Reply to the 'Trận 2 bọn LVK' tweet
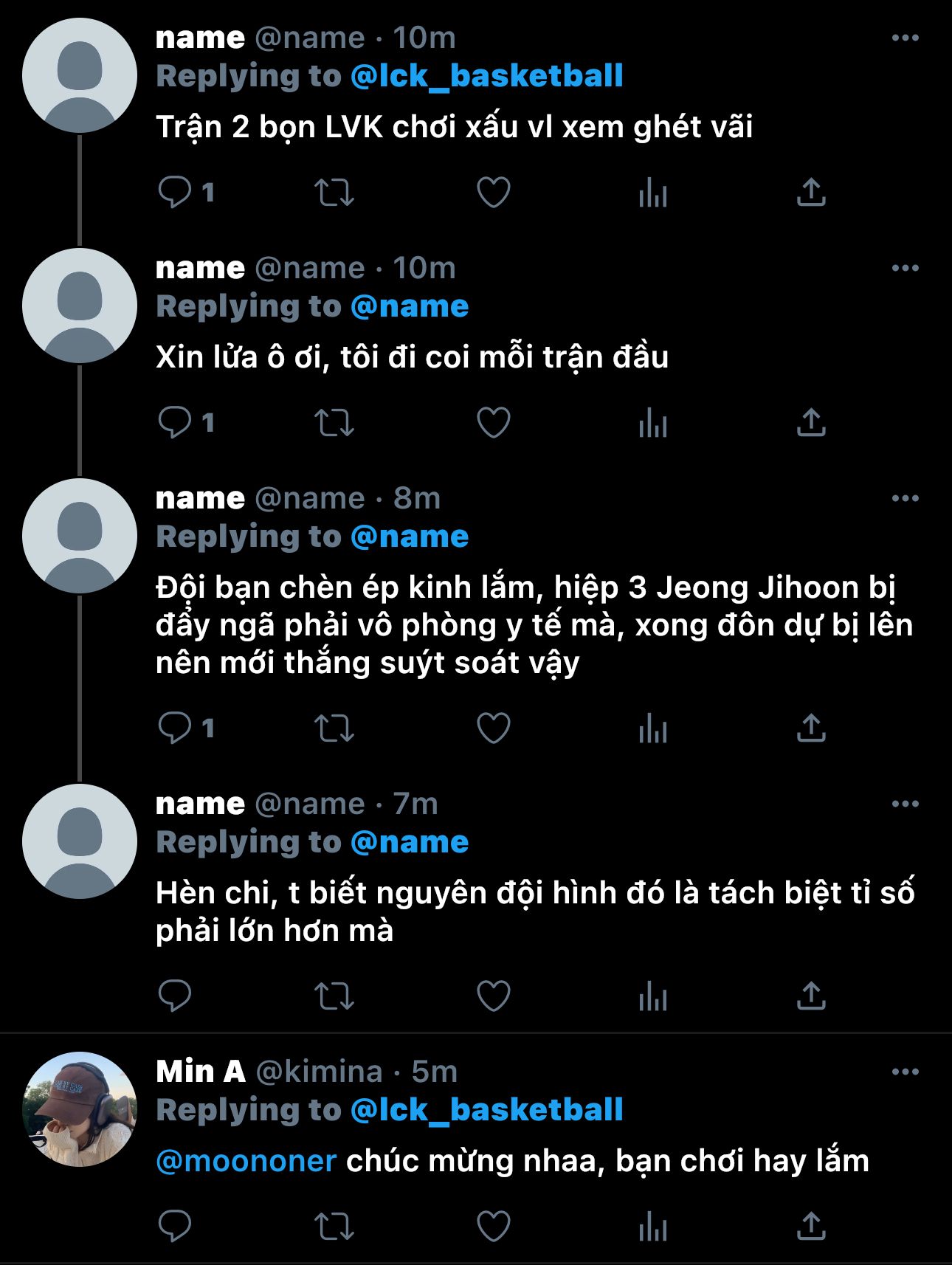The height and width of the screenshot is (1265, 952). click(x=175, y=193)
